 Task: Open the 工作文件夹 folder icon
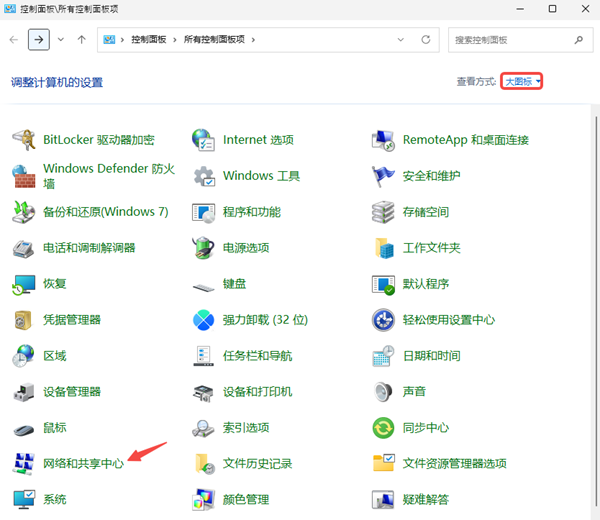[383, 248]
